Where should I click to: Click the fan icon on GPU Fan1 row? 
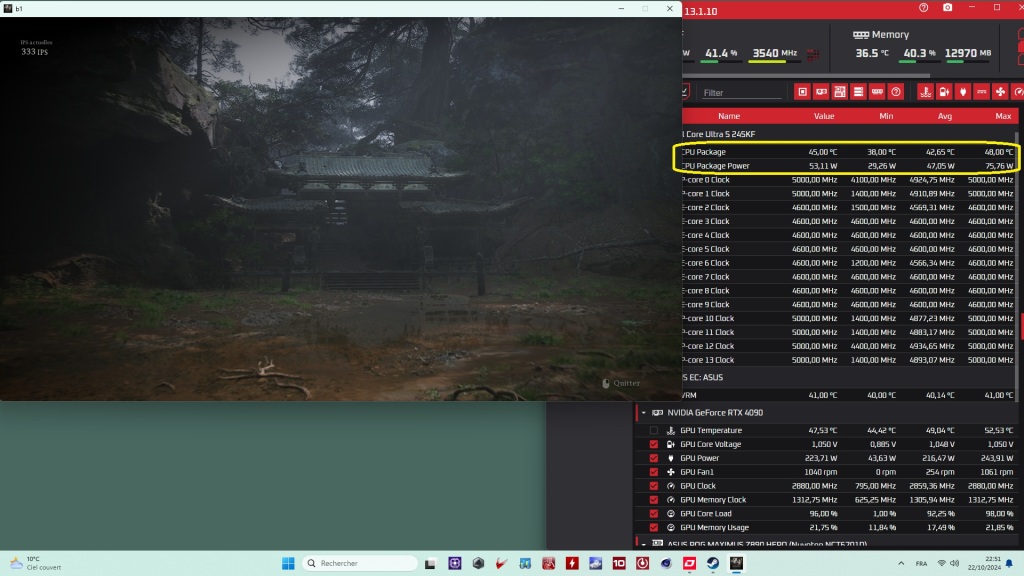coord(671,472)
